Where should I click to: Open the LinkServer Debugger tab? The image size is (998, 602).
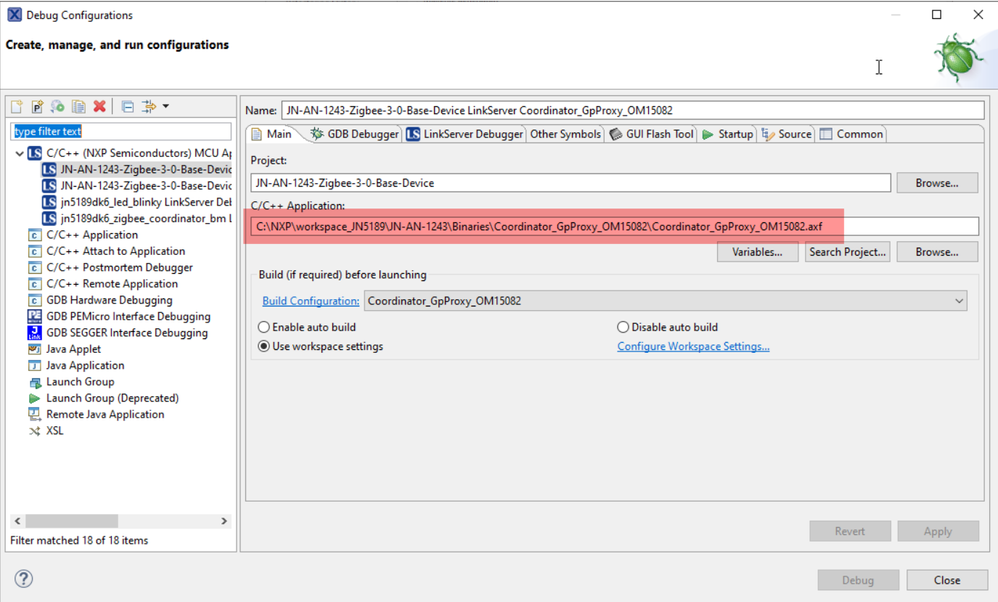pyautogui.click(x=464, y=134)
